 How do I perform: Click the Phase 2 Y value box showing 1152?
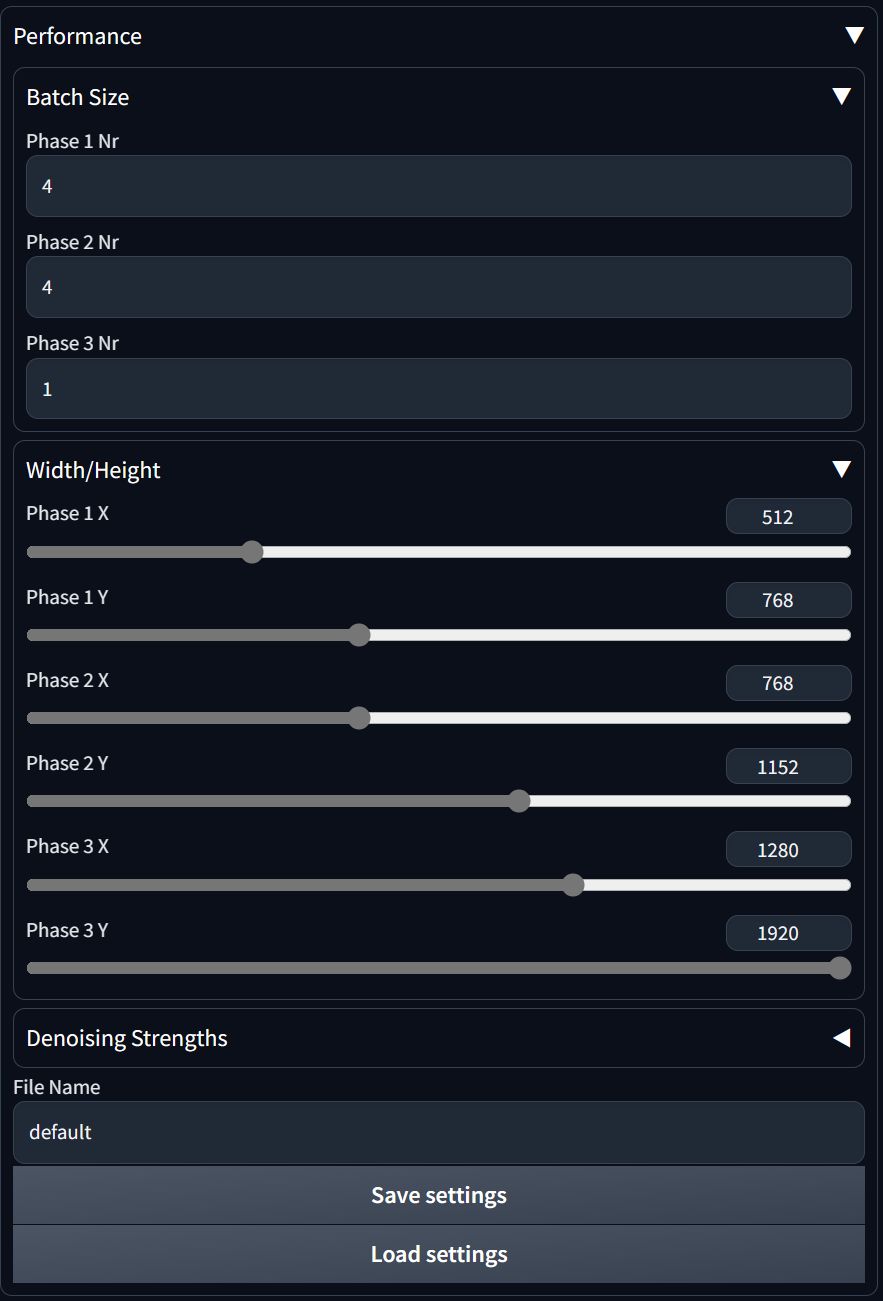pos(789,767)
